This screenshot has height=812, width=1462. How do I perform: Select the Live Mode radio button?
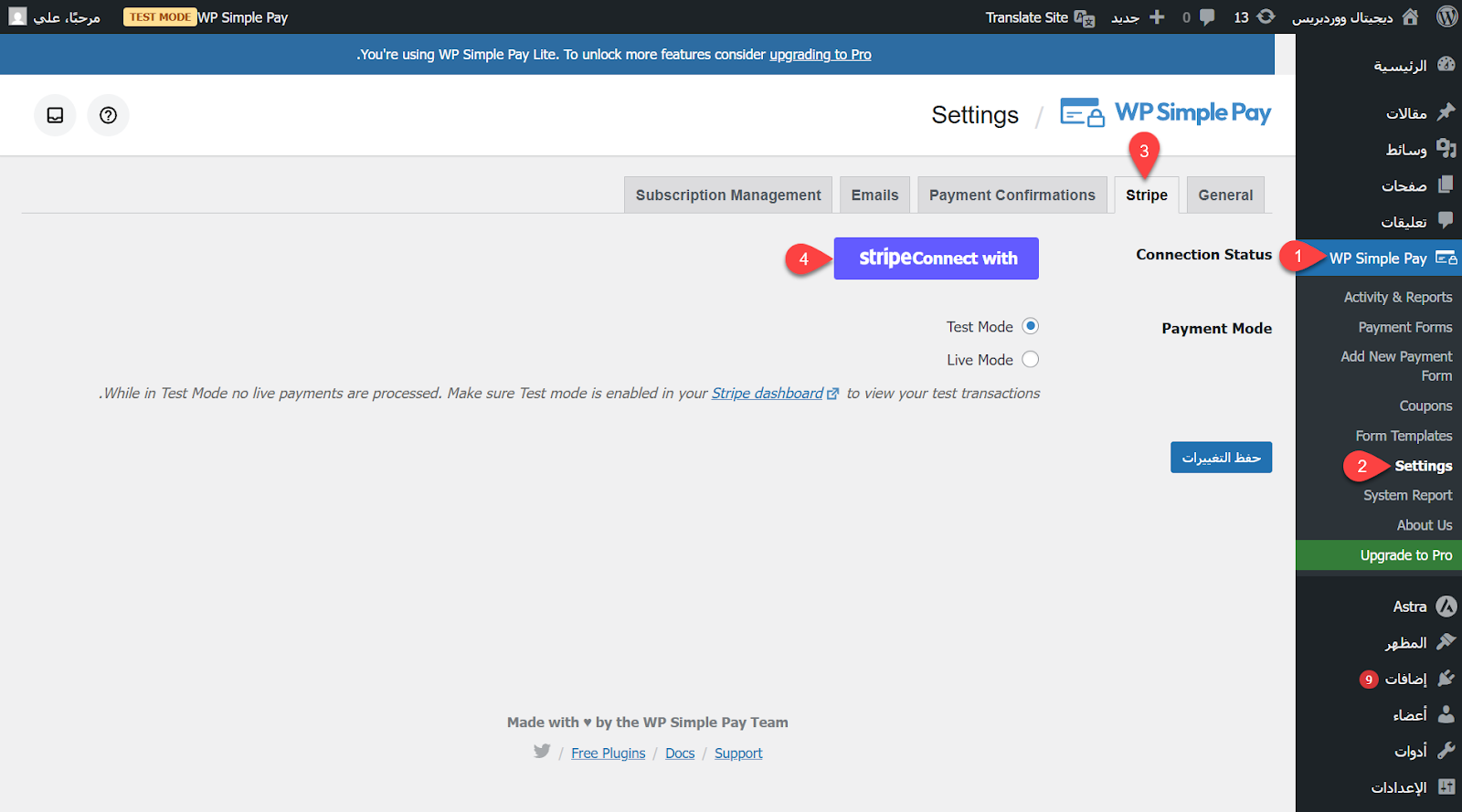tap(1030, 360)
